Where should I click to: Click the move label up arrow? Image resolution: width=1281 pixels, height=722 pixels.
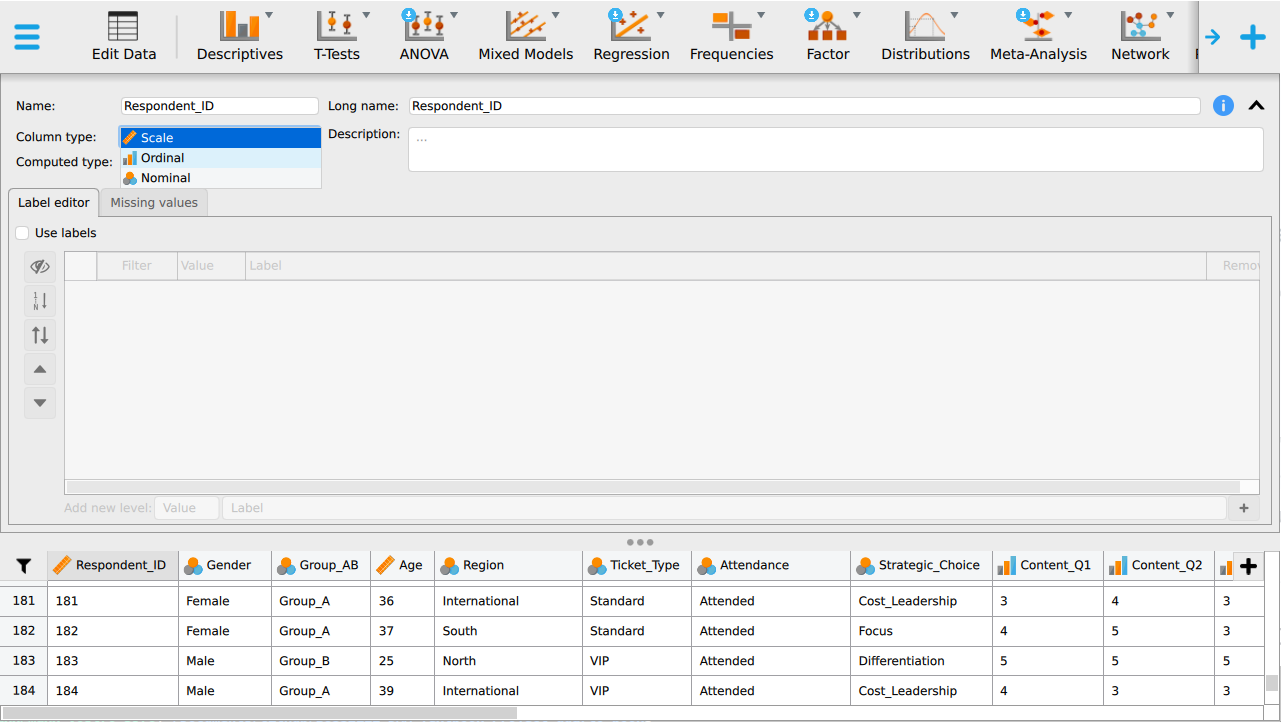tap(40, 369)
